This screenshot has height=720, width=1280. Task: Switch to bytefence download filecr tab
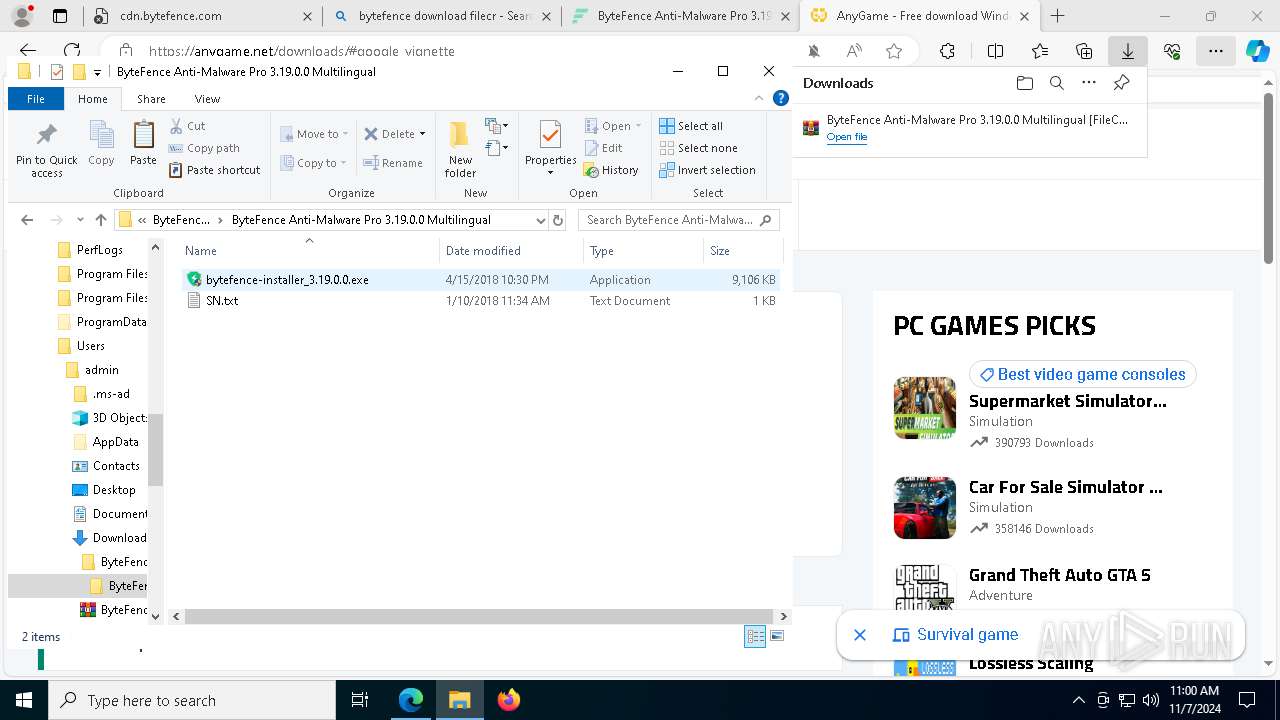click(444, 16)
